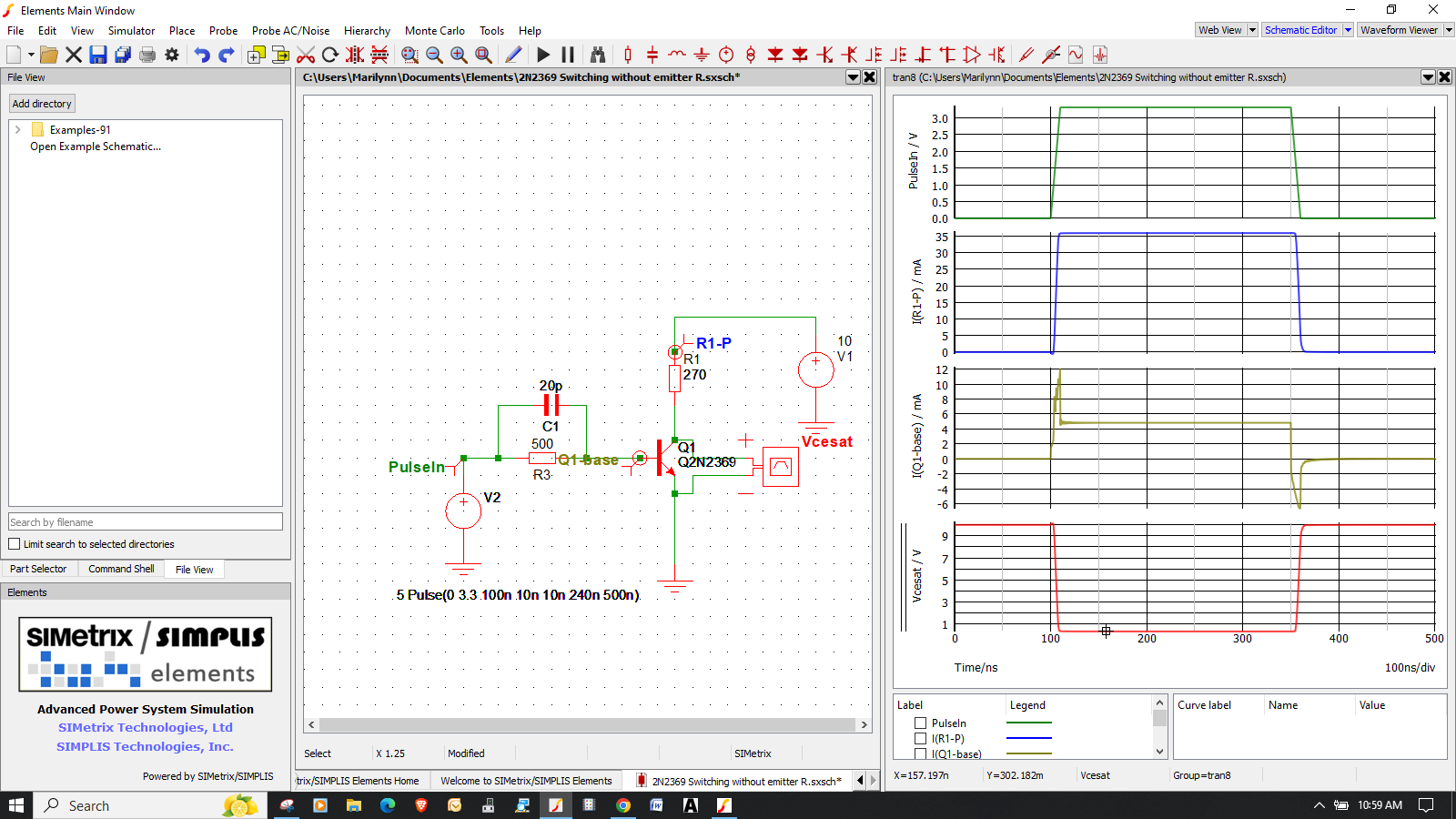Open options with the gear icon
Viewport: 1456px width, 819px height.
tap(172, 55)
